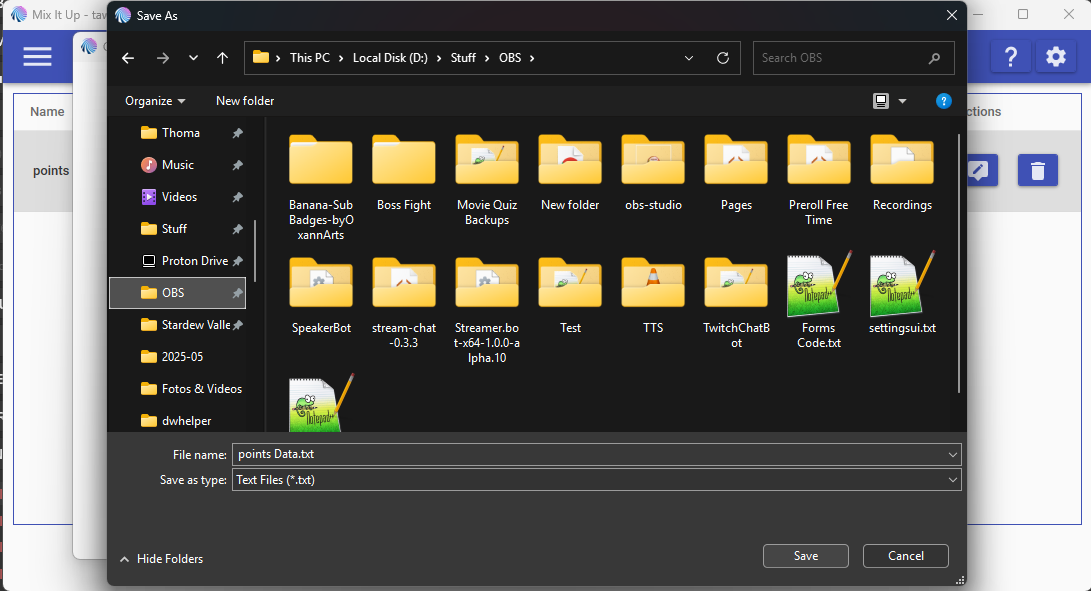
Task: Refresh the OBS folder view
Action: pyautogui.click(x=723, y=58)
